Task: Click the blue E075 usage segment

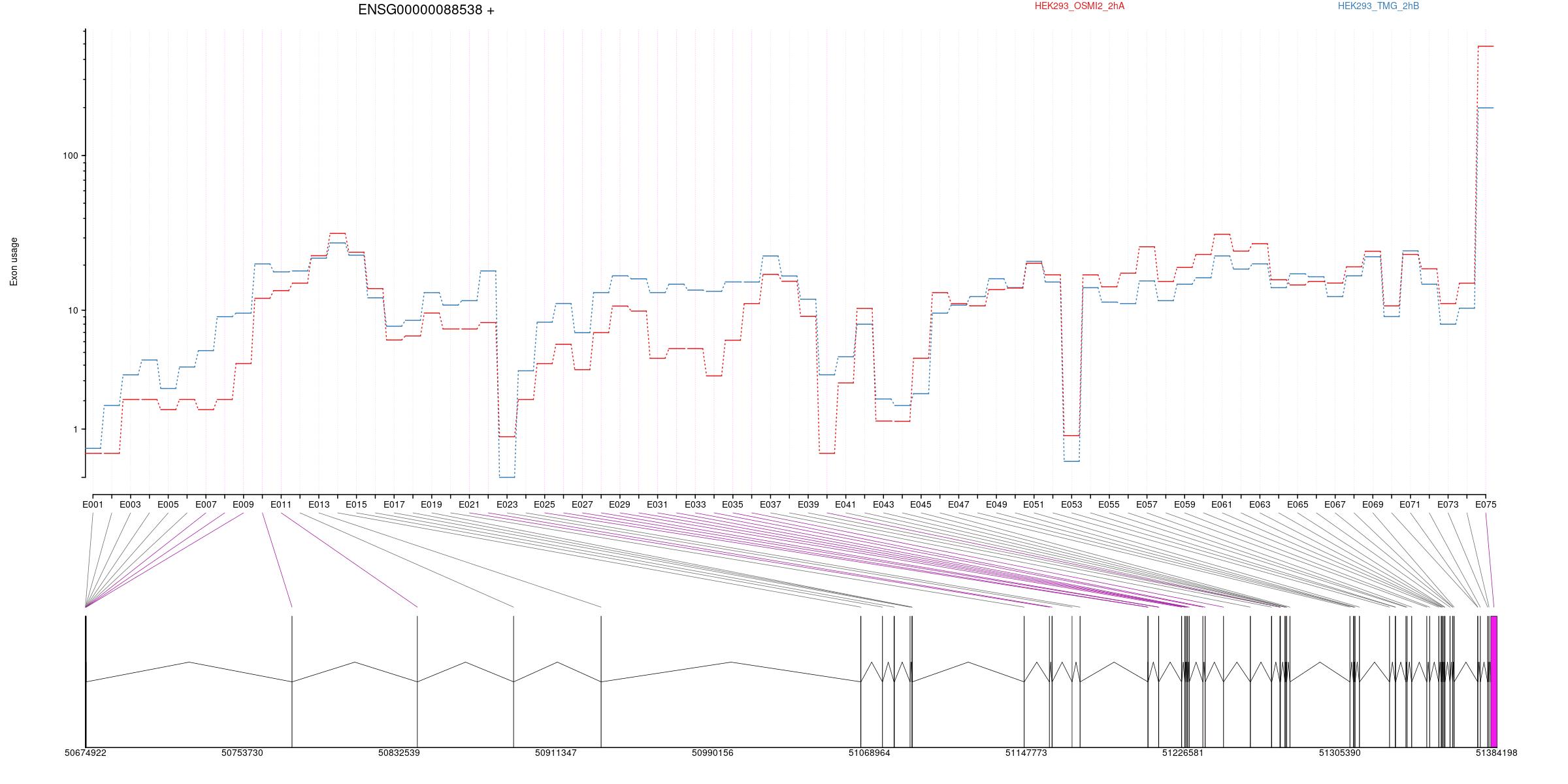Action: pyautogui.click(x=1486, y=108)
